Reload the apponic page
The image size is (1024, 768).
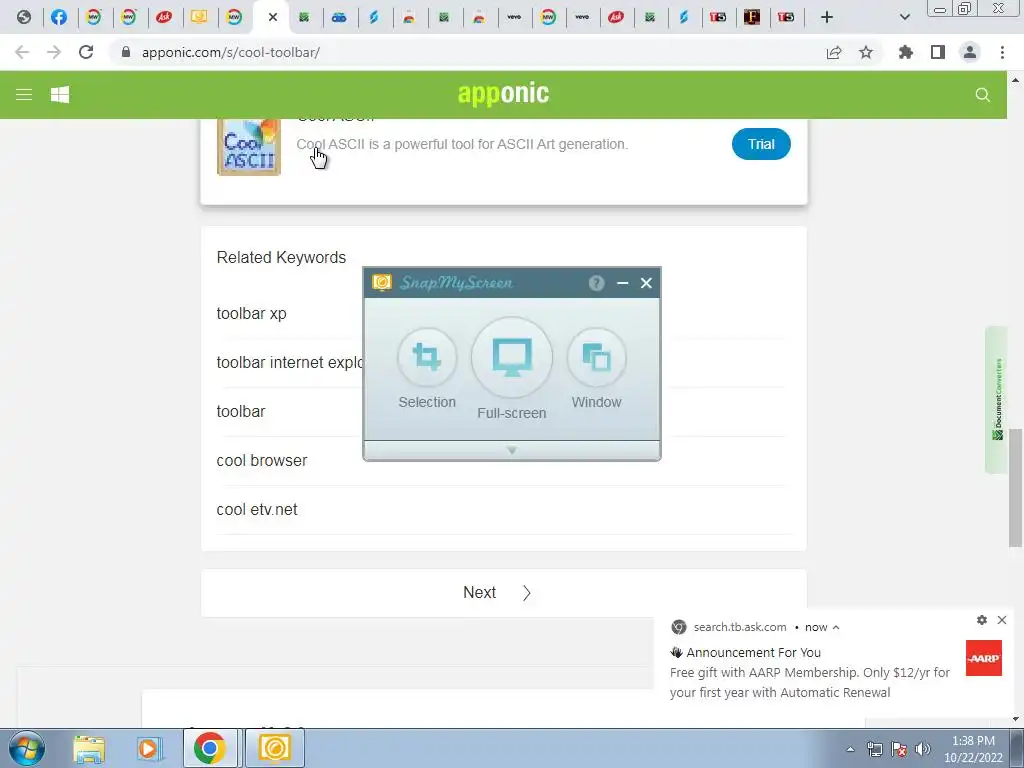click(x=86, y=52)
